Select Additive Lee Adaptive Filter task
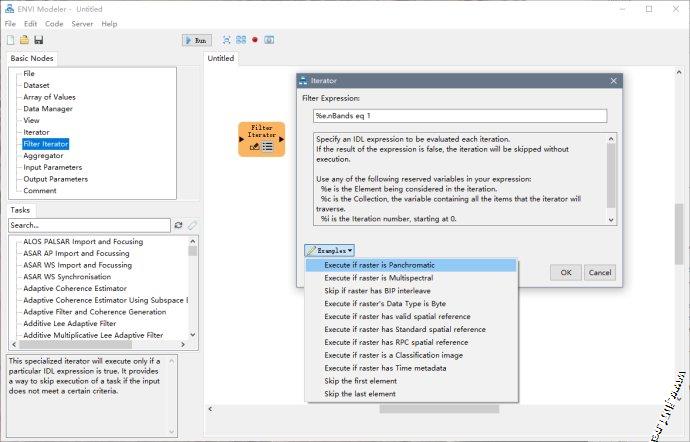The height and width of the screenshot is (442, 690). (x=70, y=324)
